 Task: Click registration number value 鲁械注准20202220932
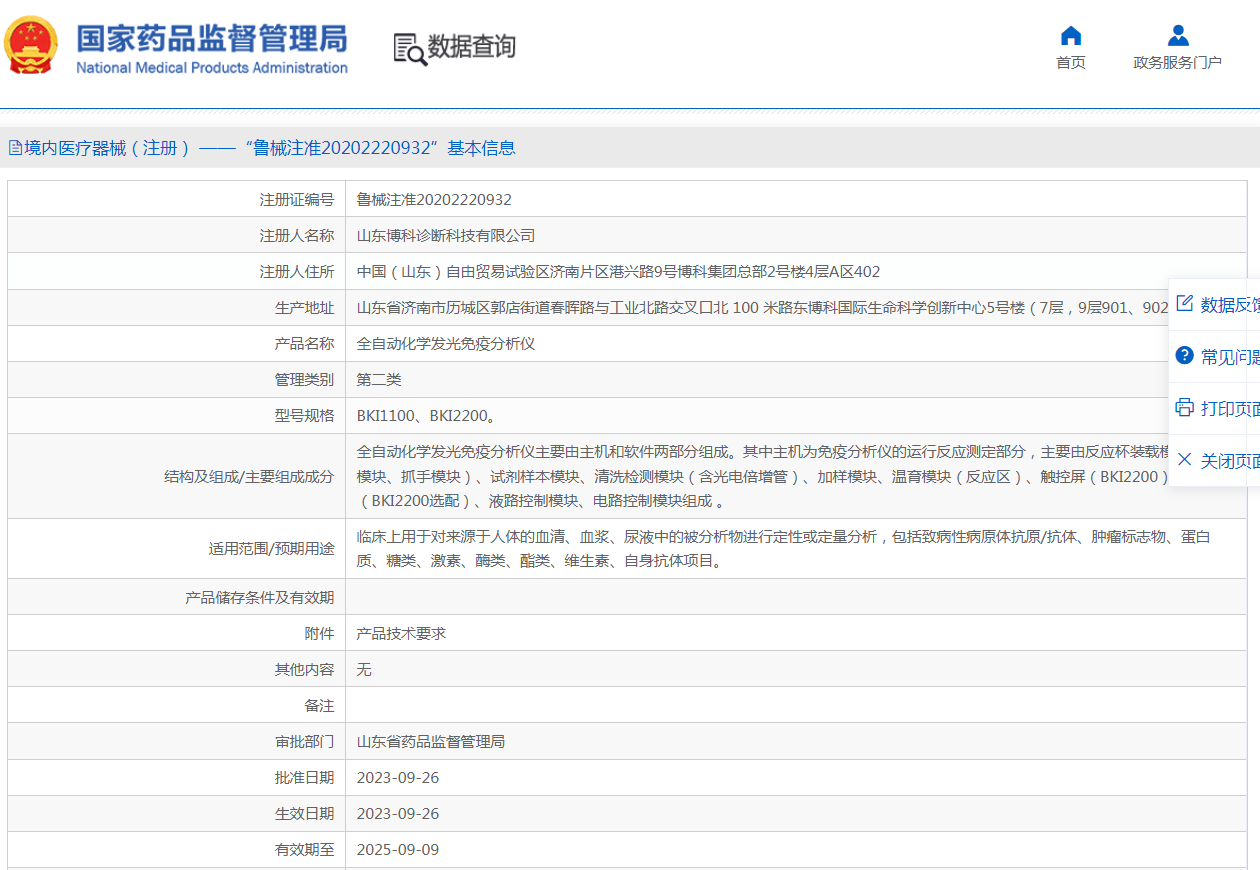tap(434, 200)
